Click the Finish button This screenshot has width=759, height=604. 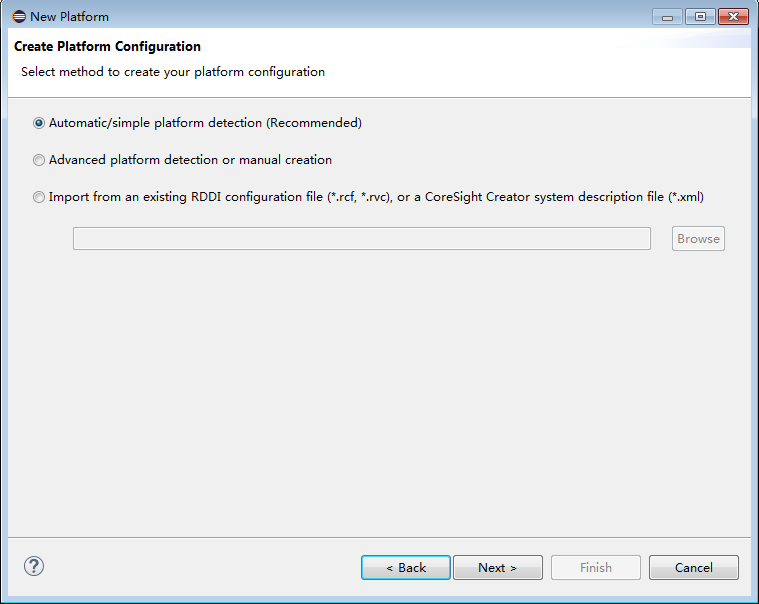[595, 567]
